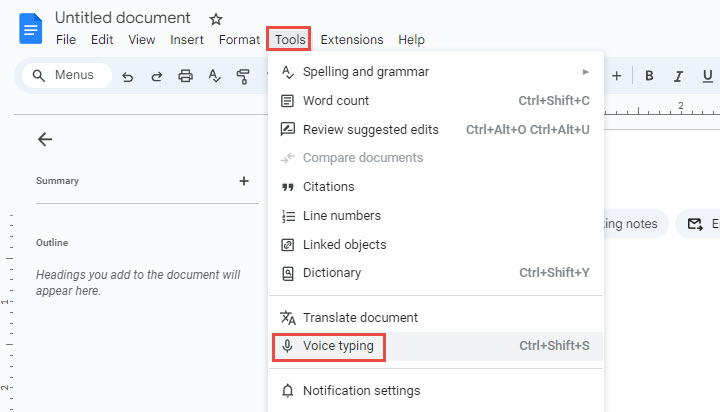Screen dimensions: 720x412
Task: Add a summary with plus icon
Action: coord(244,181)
